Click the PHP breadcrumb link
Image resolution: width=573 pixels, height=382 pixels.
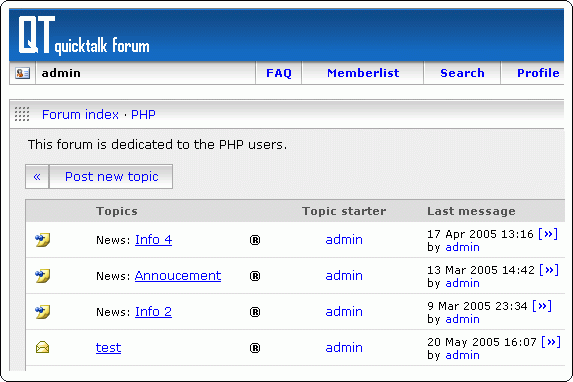point(143,114)
